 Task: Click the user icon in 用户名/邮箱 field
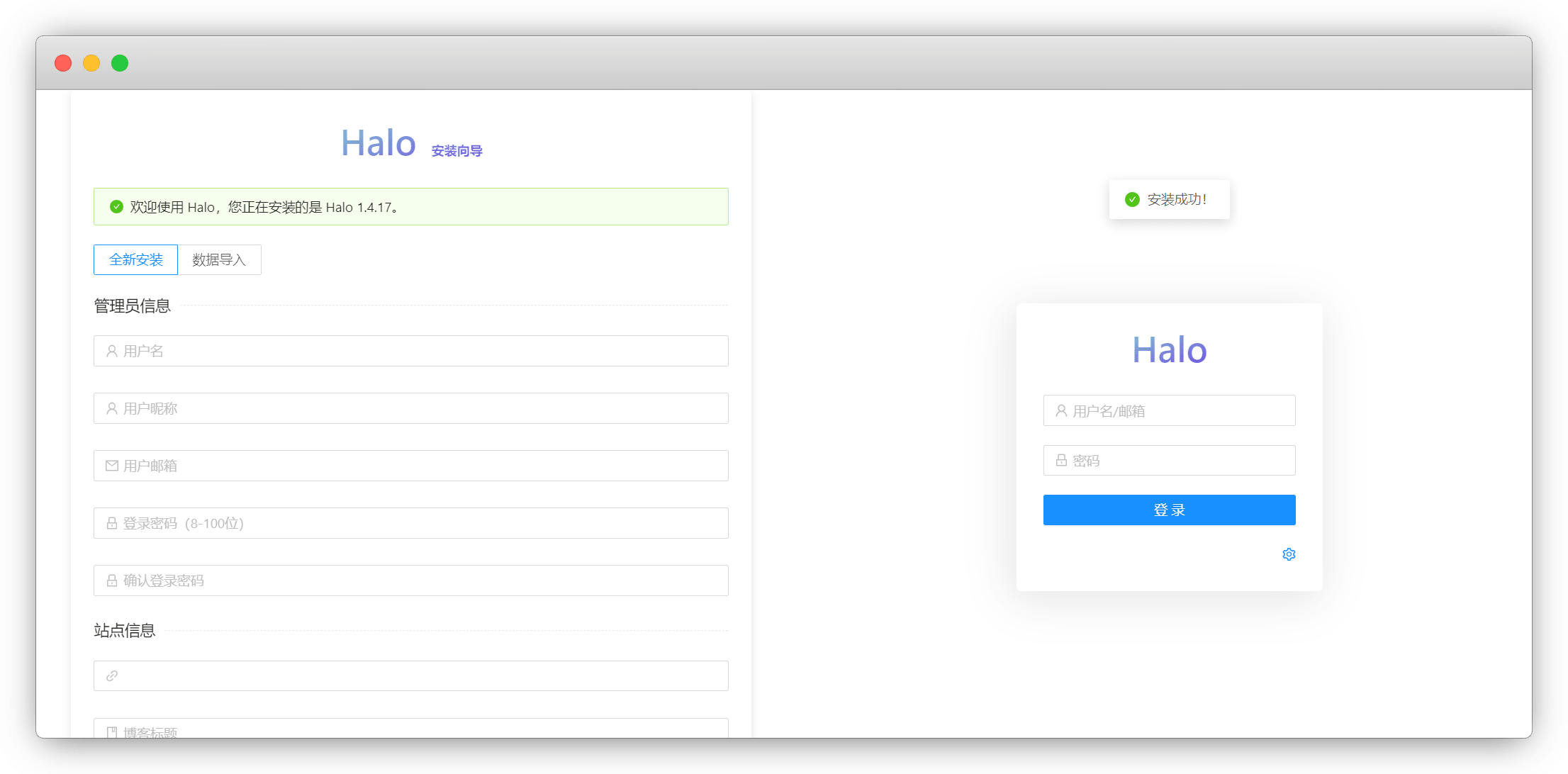point(1061,410)
